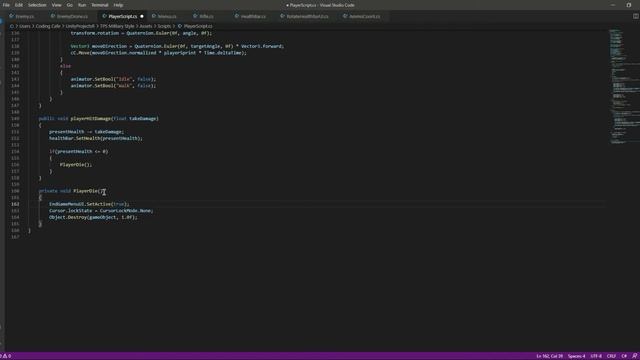Click the private void PlayerDie declaration
The image size is (640, 360).
coord(72,191)
